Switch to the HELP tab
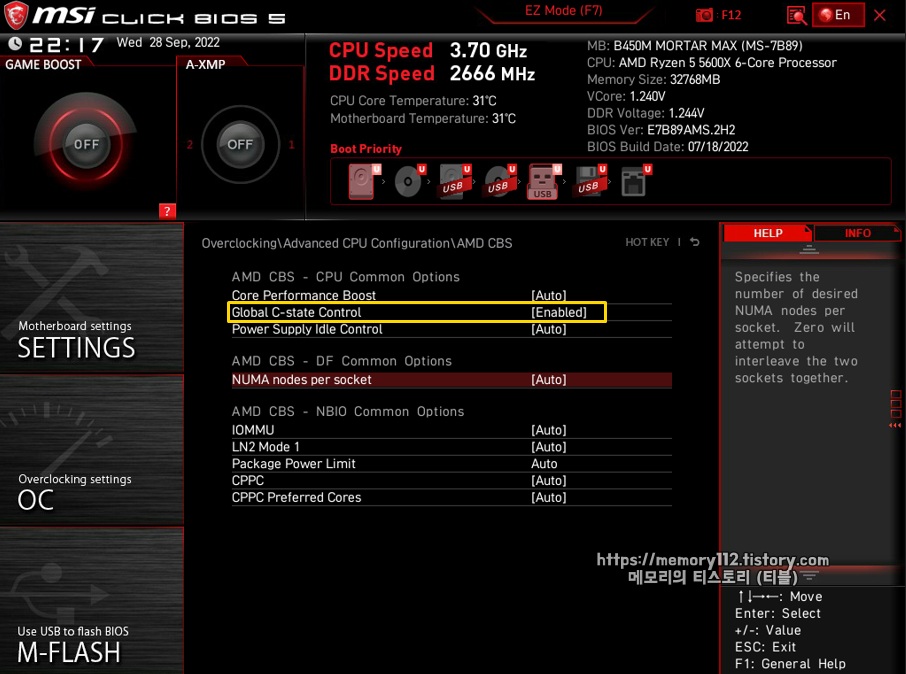The width and height of the screenshot is (906, 674). click(768, 233)
